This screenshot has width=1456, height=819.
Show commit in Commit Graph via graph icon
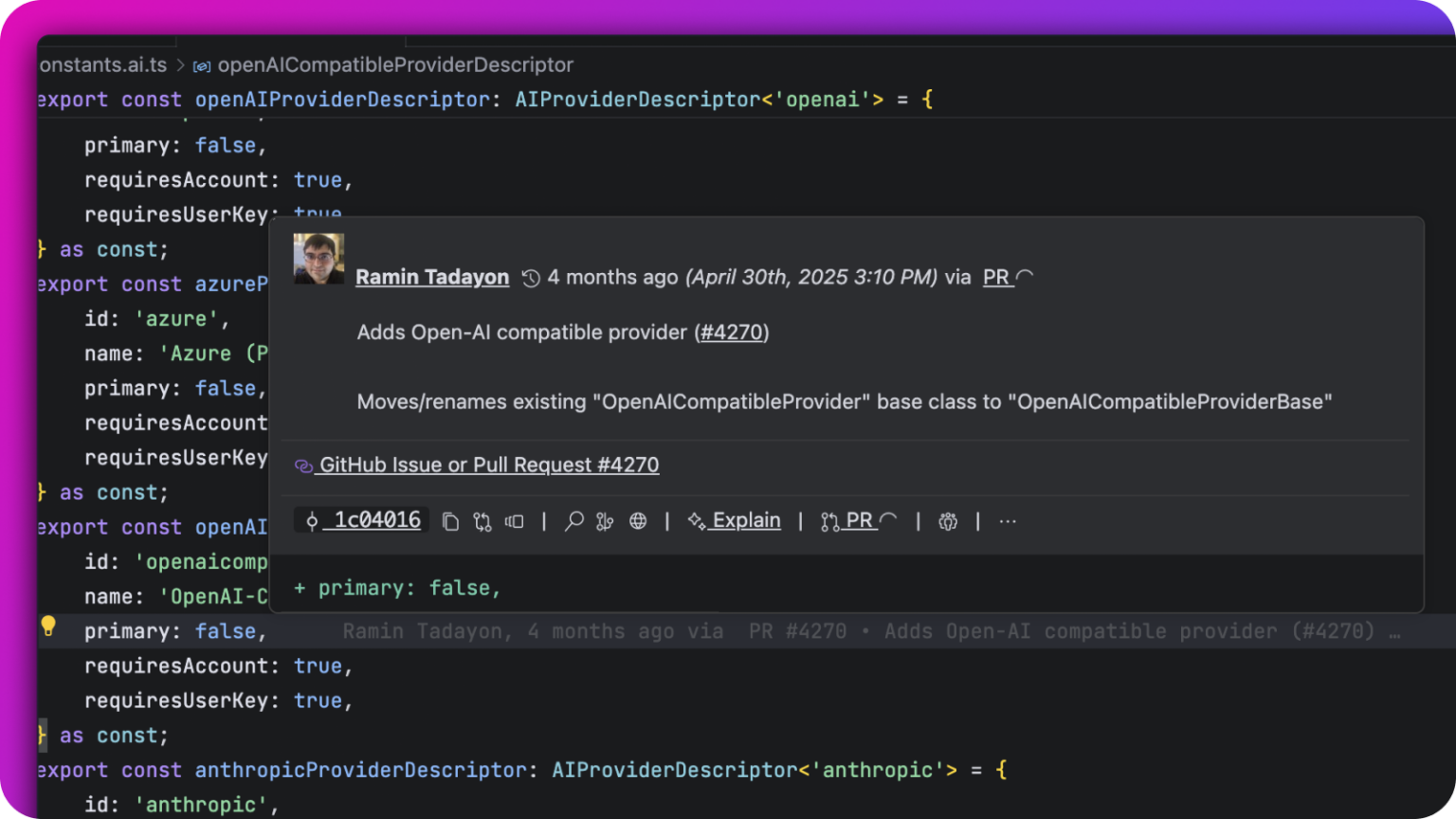[605, 520]
